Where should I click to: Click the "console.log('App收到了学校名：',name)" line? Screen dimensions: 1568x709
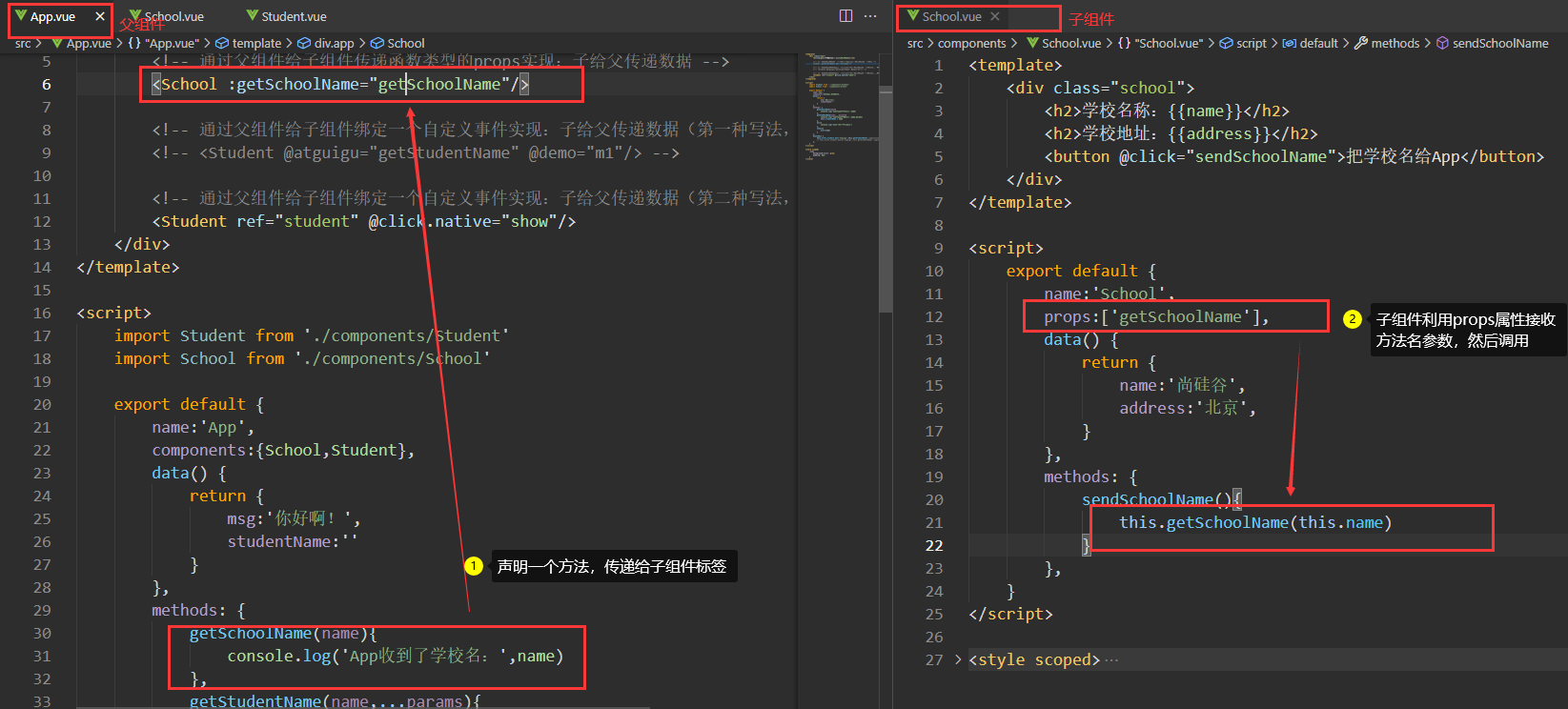(396, 656)
